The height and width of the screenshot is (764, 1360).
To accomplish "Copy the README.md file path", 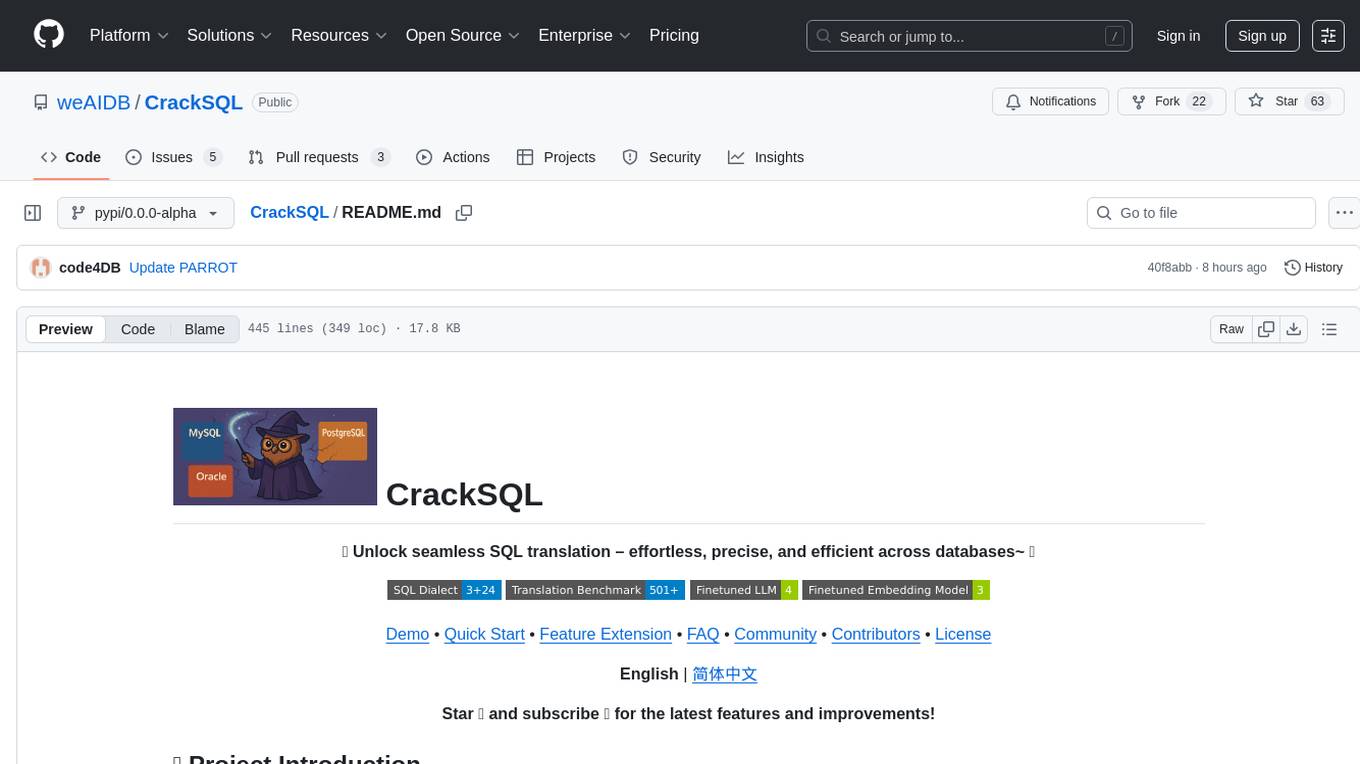I will (x=464, y=213).
